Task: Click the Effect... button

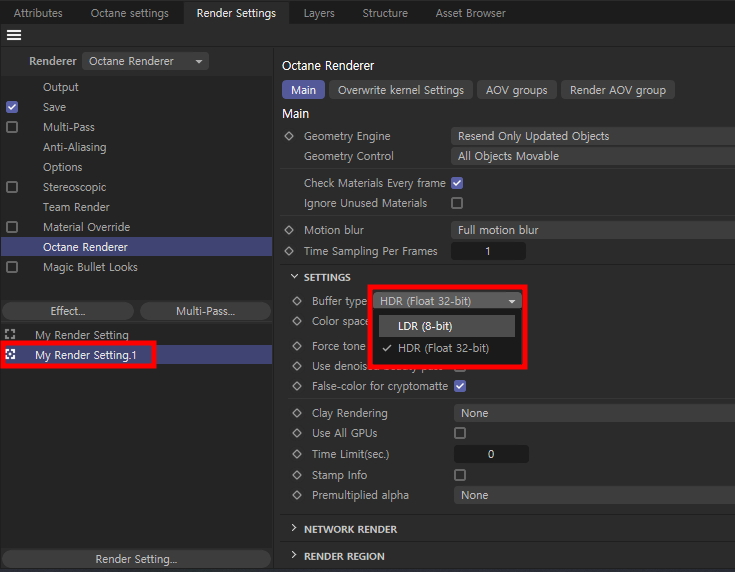Action: coord(68,311)
